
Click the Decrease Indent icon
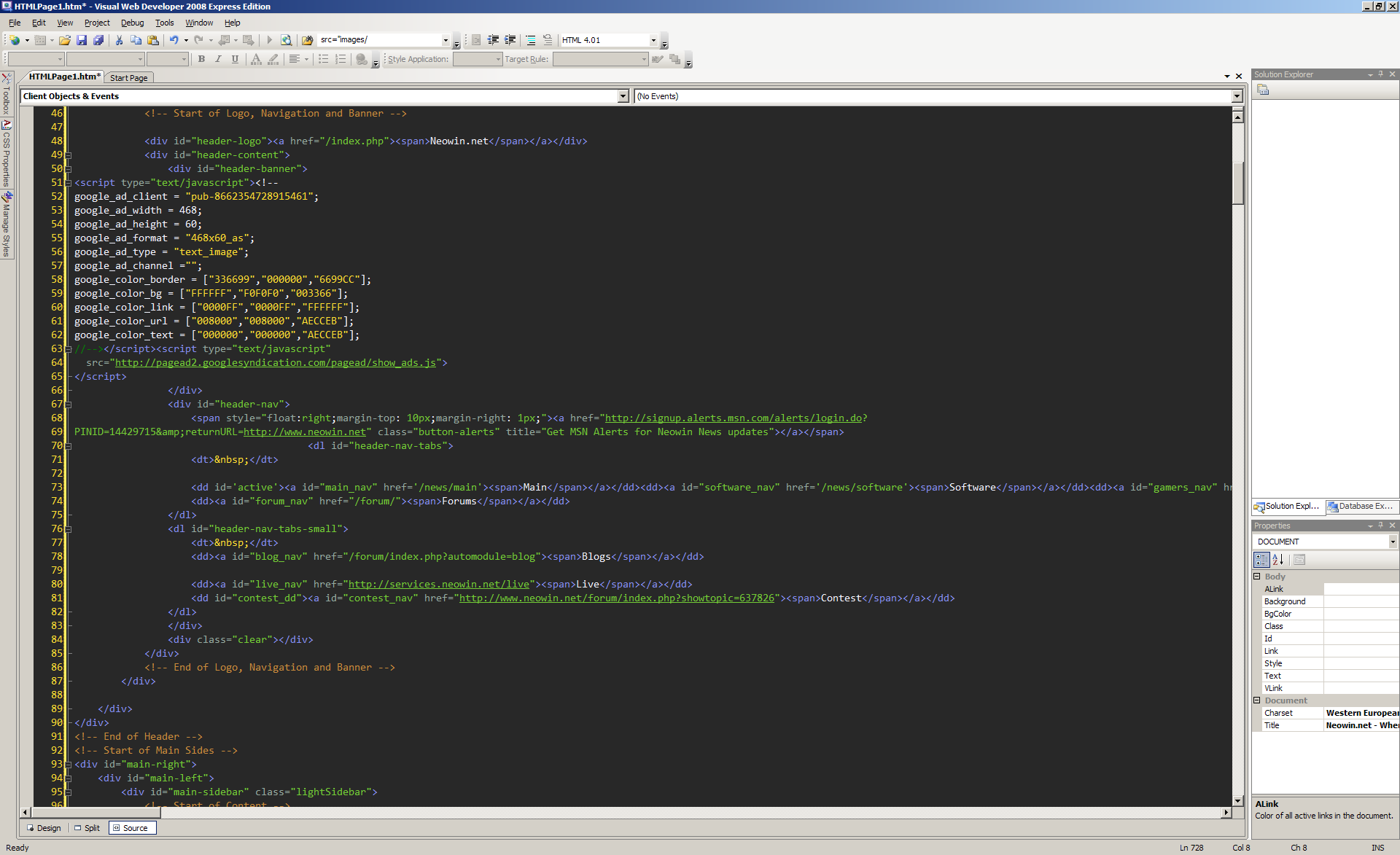pos(493,40)
